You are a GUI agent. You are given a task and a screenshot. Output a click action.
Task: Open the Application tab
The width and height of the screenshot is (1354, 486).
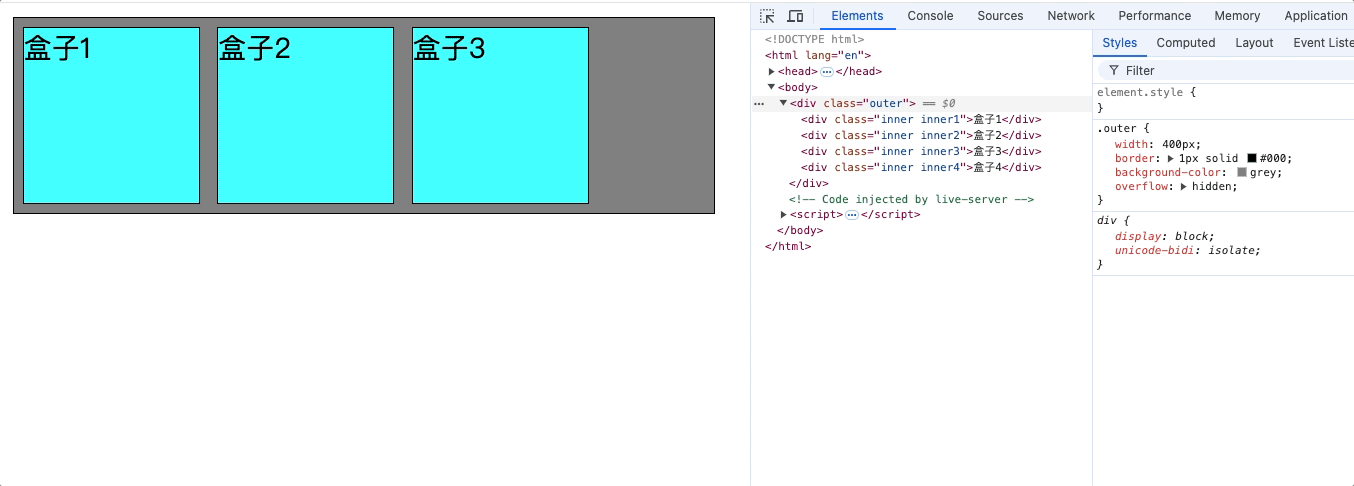[x=1315, y=16]
